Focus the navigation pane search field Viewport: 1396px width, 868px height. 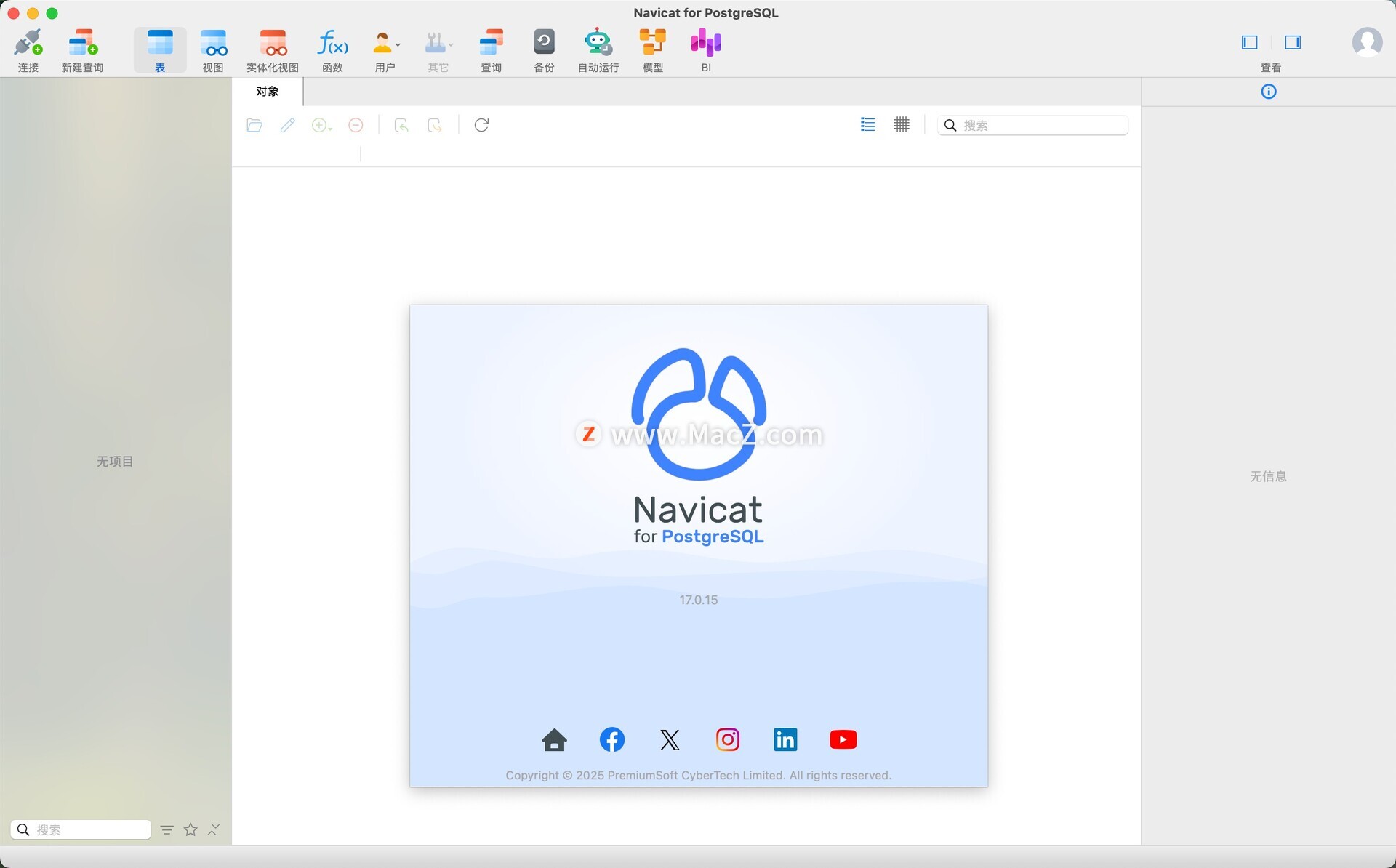pyautogui.click(x=81, y=829)
